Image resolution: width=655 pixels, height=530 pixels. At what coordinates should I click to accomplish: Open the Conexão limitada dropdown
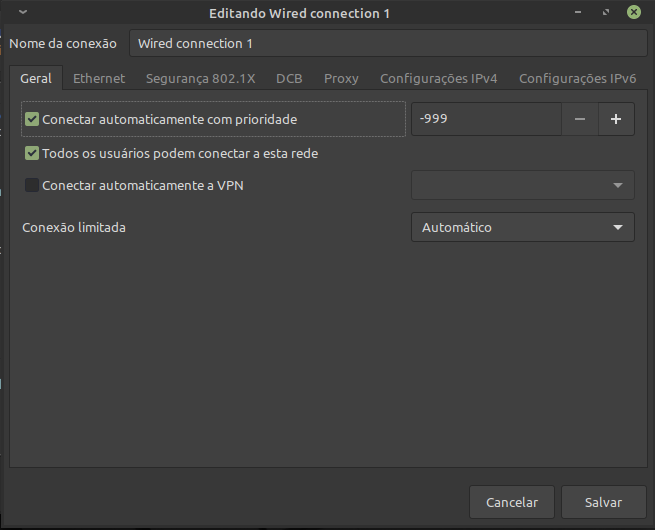pos(522,227)
